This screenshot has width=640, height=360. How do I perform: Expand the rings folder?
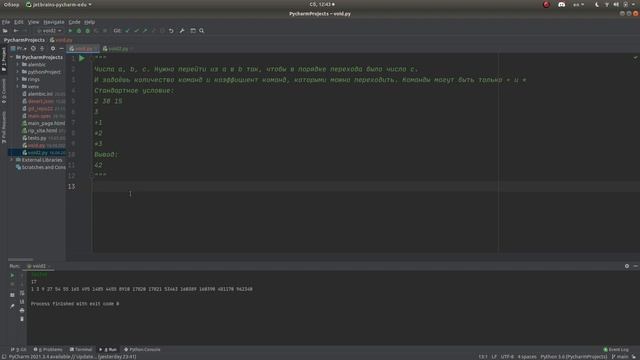18,80
